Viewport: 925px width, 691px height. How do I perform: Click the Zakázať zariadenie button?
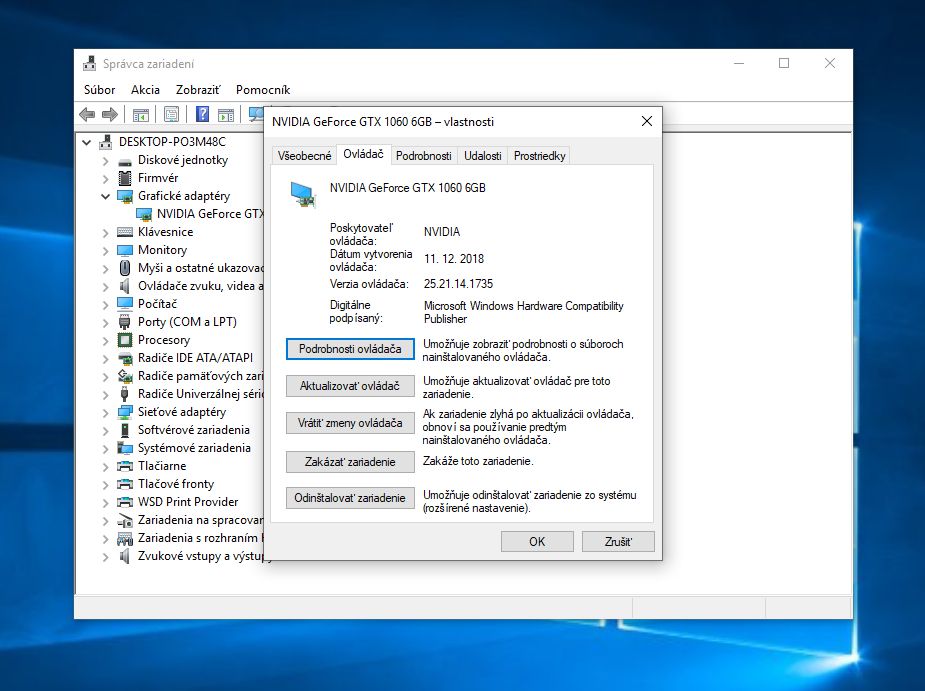coord(350,462)
